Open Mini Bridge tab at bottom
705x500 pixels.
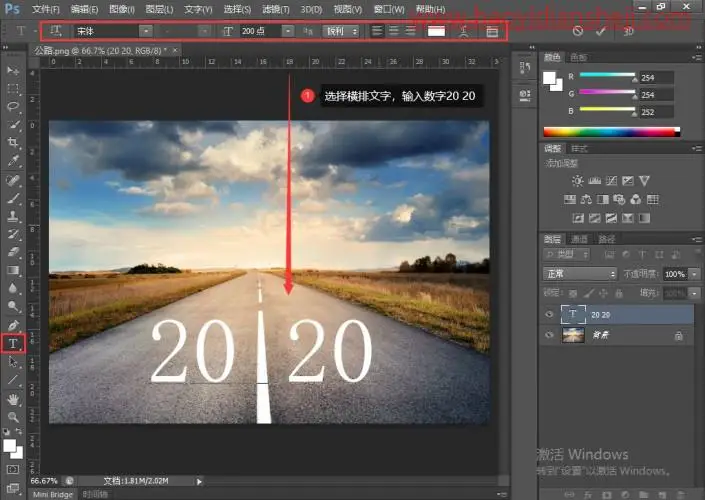(x=53, y=494)
